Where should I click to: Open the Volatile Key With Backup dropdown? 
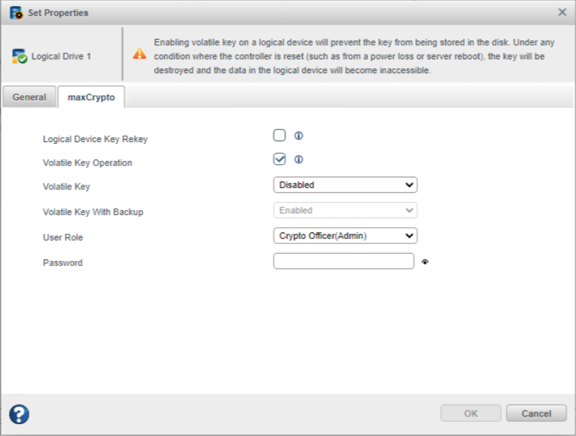(x=345, y=210)
